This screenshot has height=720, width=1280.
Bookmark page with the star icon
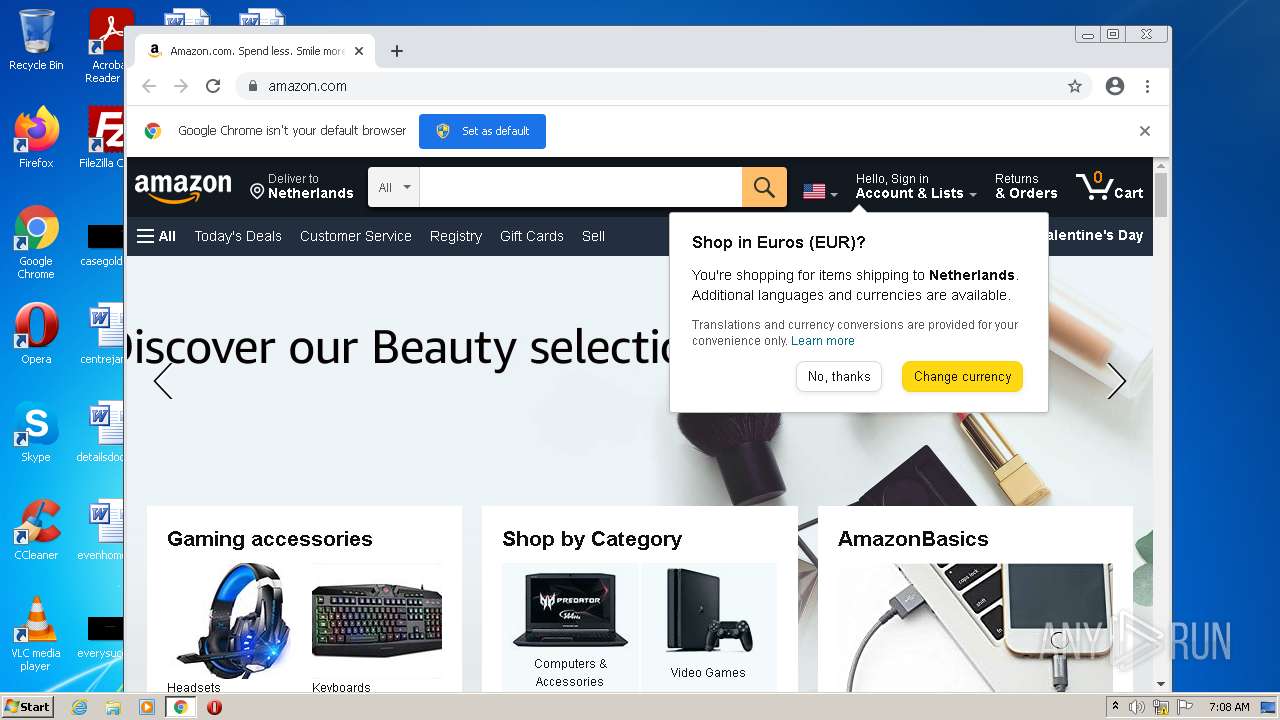pos(1075,86)
